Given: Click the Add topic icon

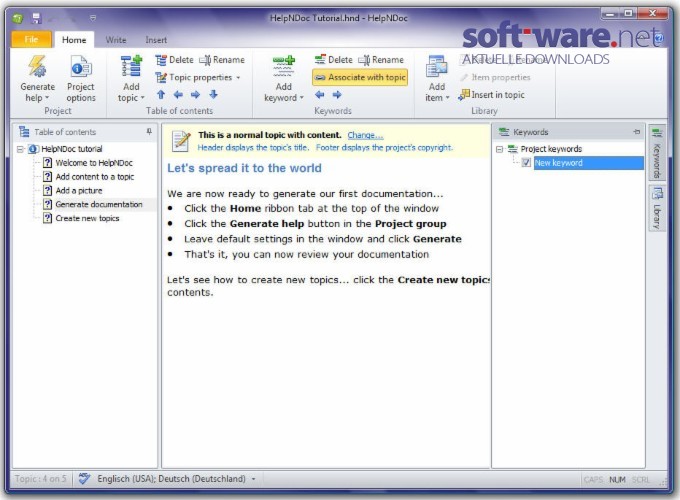Looking at the screenshot, I should [131, 67].
